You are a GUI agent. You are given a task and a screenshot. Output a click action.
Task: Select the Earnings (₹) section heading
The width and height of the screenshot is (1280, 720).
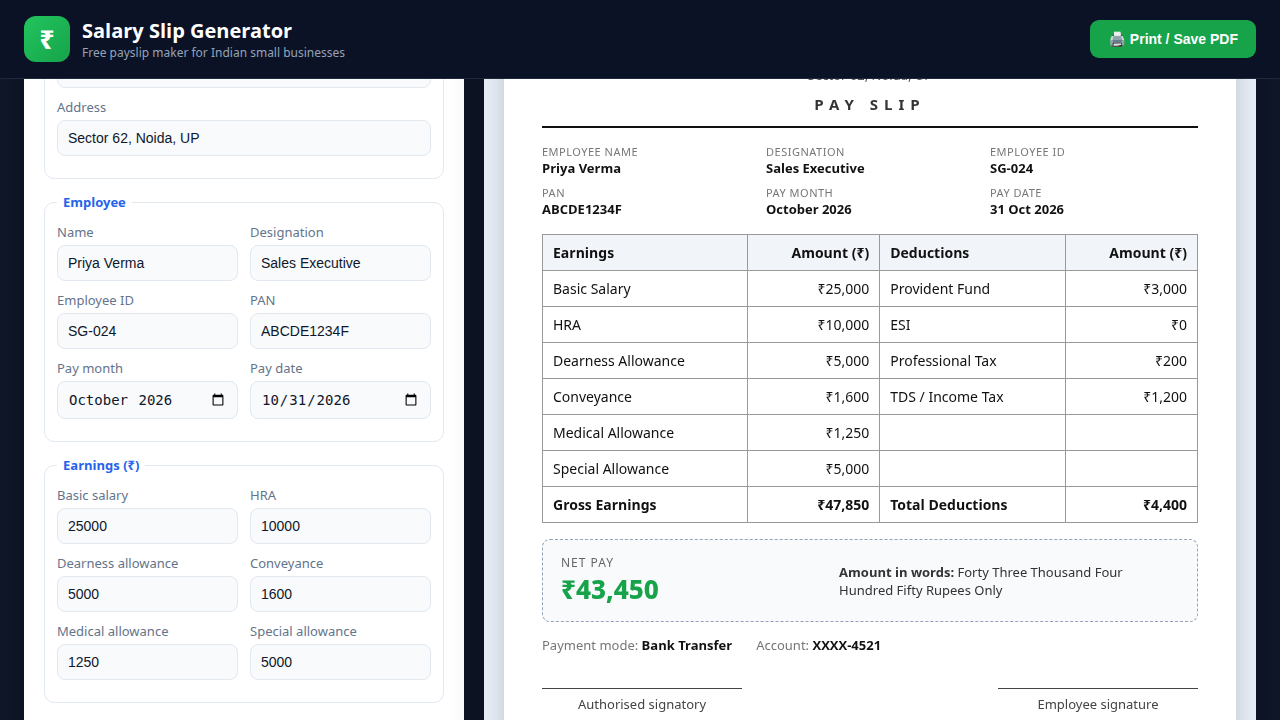pyautogui.click(x=101, y=465)
